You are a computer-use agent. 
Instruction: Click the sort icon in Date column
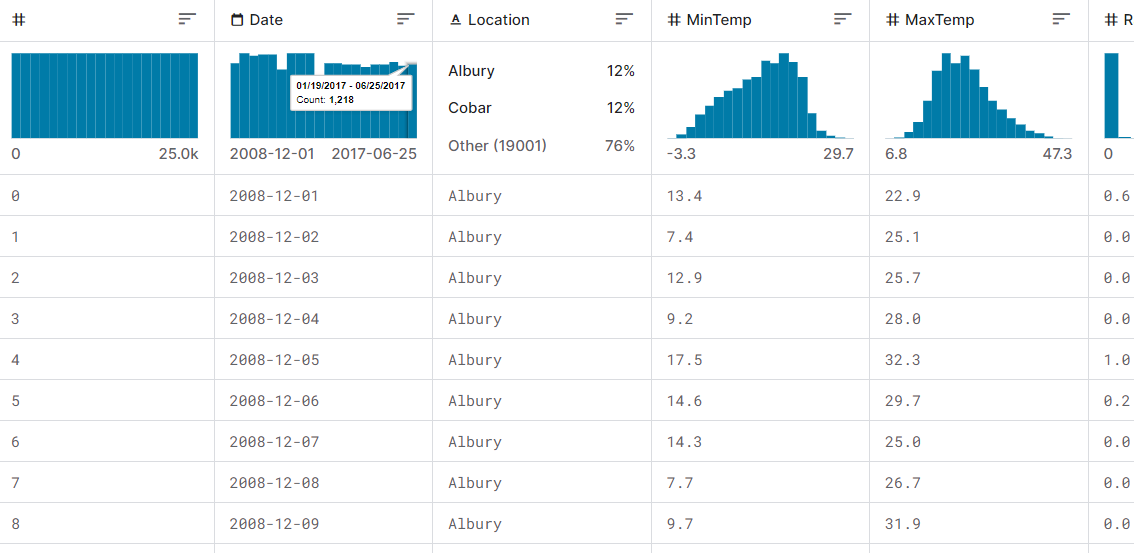tap(405, 19)
